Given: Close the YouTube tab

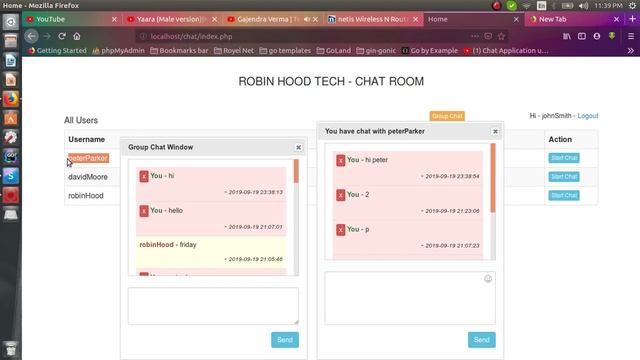Looking at the screenshot, I should click(x=114, y=19).
